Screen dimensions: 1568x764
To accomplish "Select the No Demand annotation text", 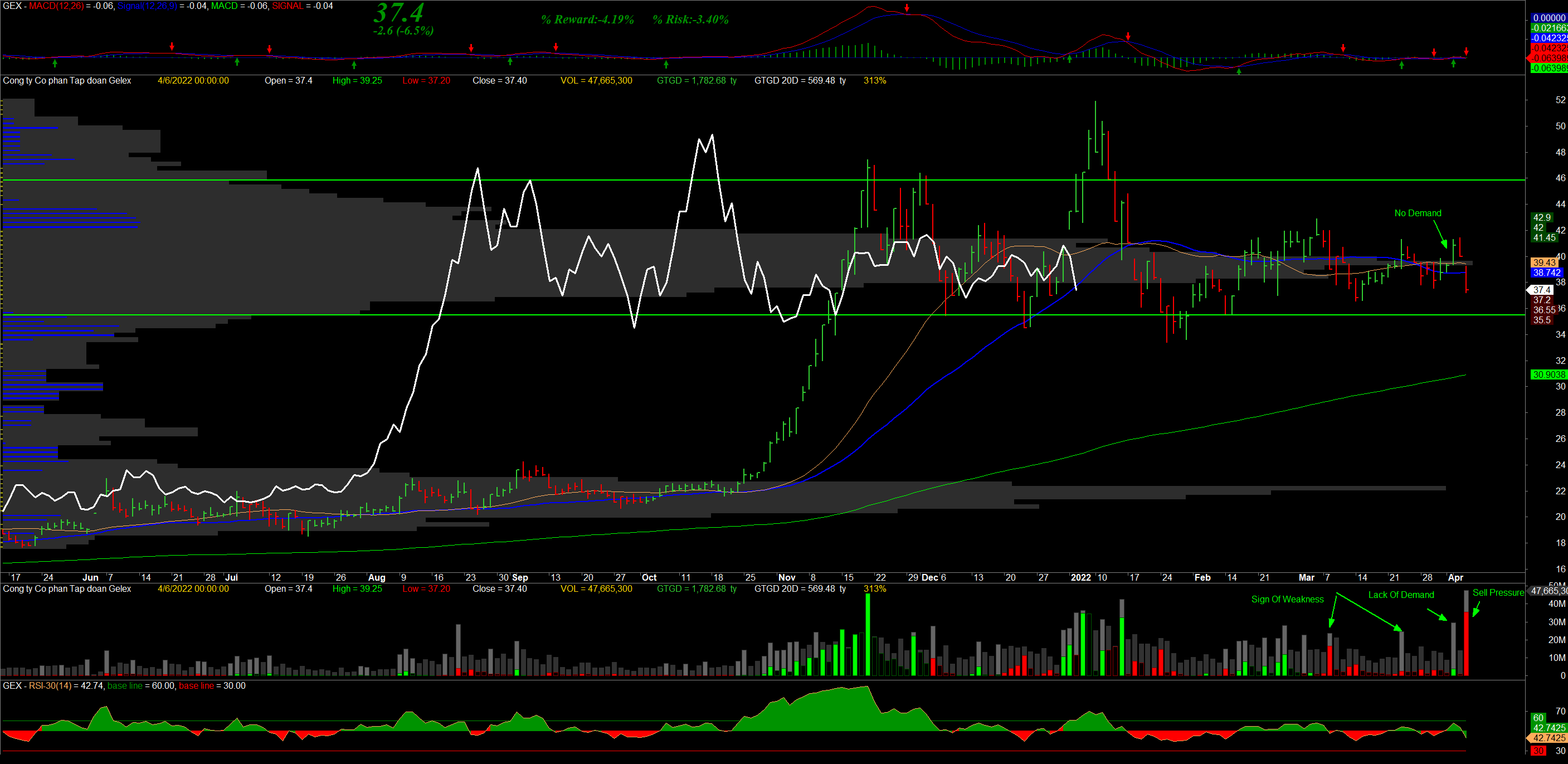I will [1417, 213].
